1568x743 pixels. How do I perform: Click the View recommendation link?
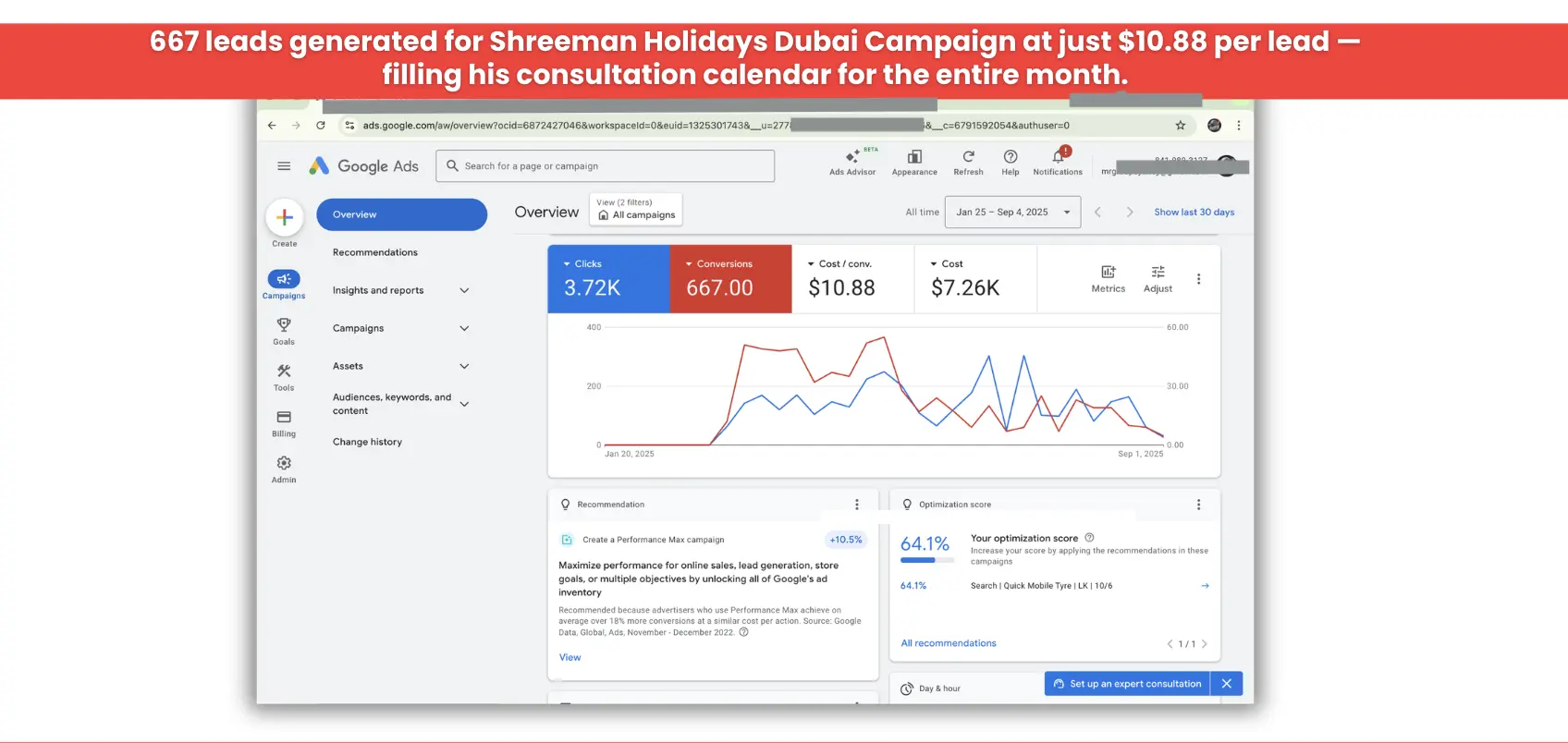[570, 658]
